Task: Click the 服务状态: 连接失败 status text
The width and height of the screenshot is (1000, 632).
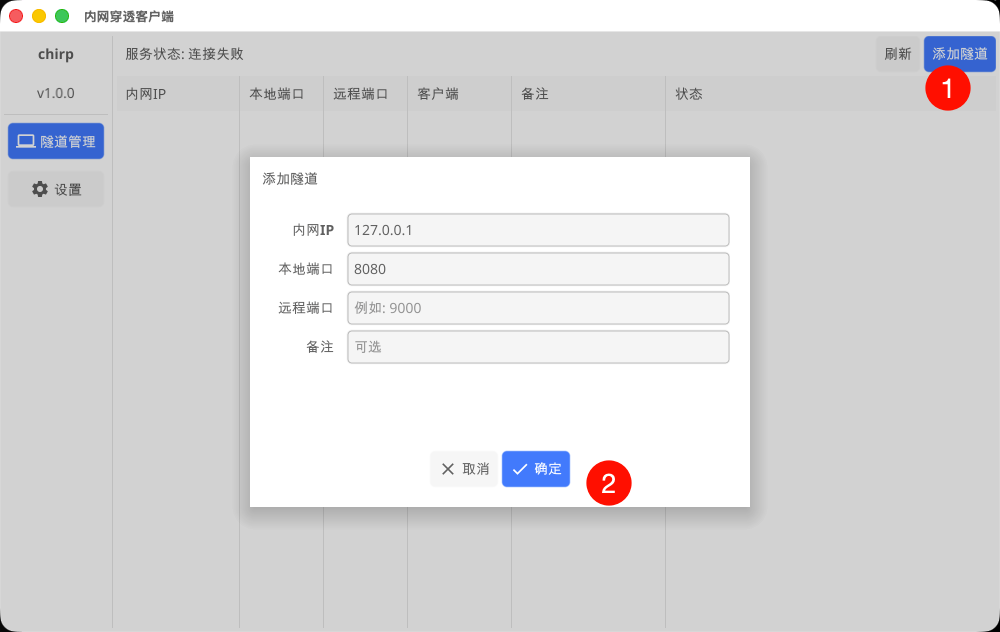Action: (x=184, y=54)
